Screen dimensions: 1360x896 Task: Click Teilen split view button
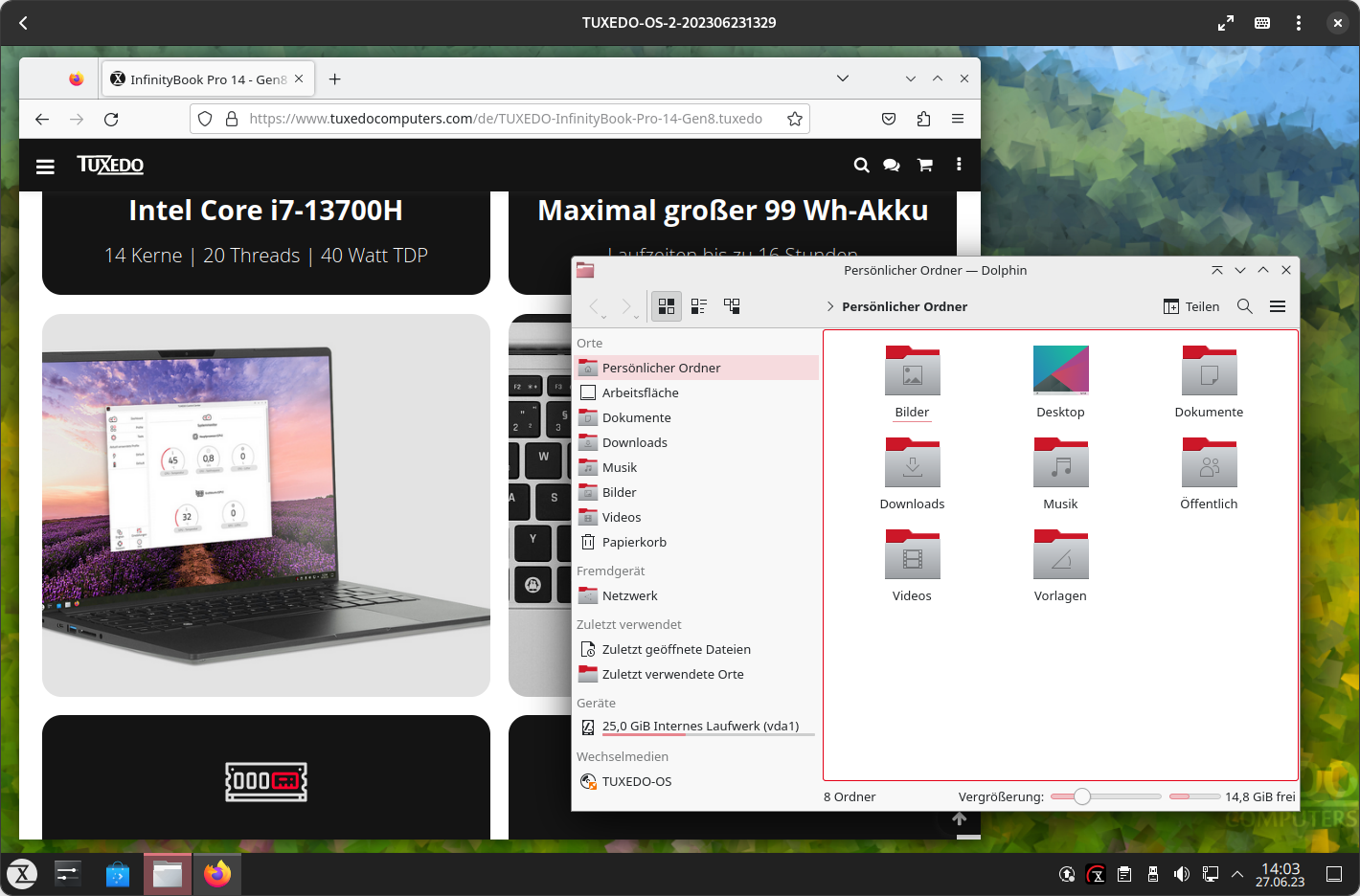1191,306
